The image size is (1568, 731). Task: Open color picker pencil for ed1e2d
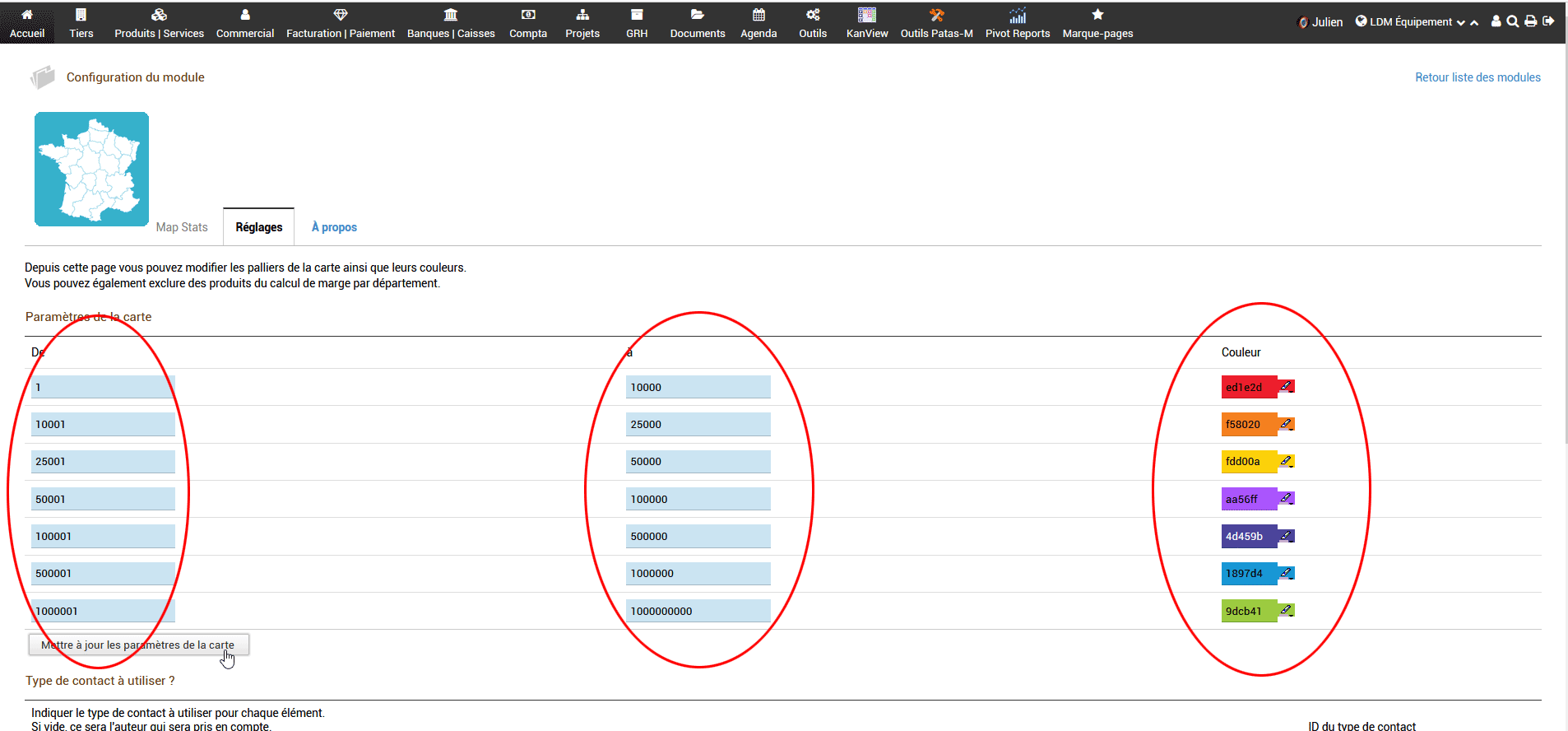1286,387
